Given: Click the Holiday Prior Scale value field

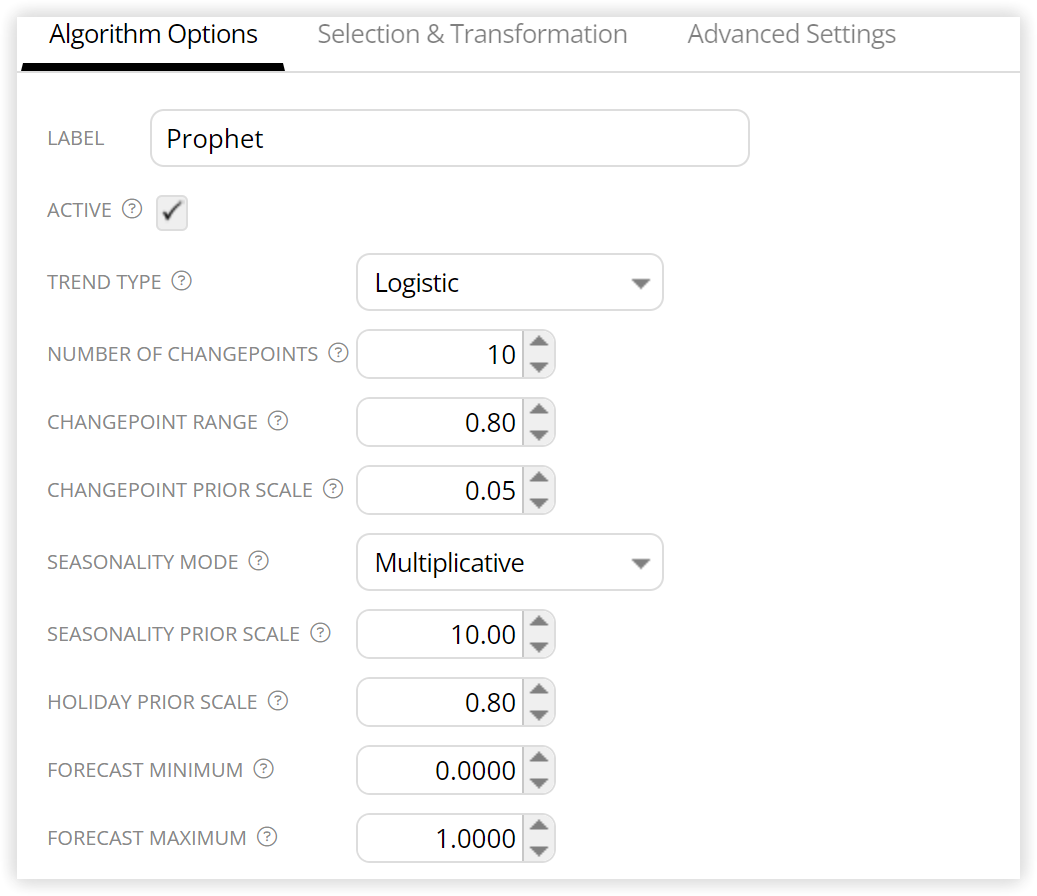Looking at the screenshot, I should point(440,702).
